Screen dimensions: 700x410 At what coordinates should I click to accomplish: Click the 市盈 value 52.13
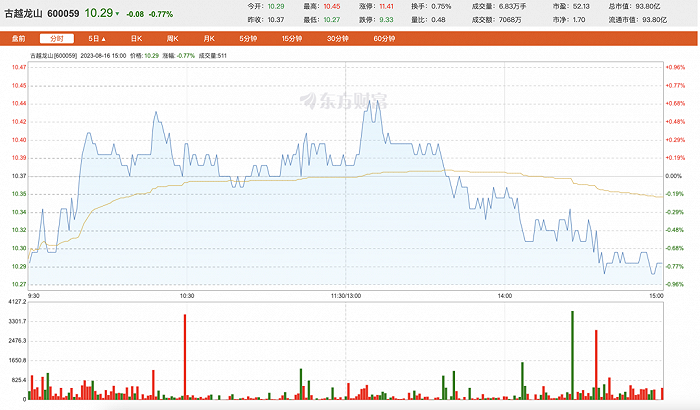coord(581,6)
